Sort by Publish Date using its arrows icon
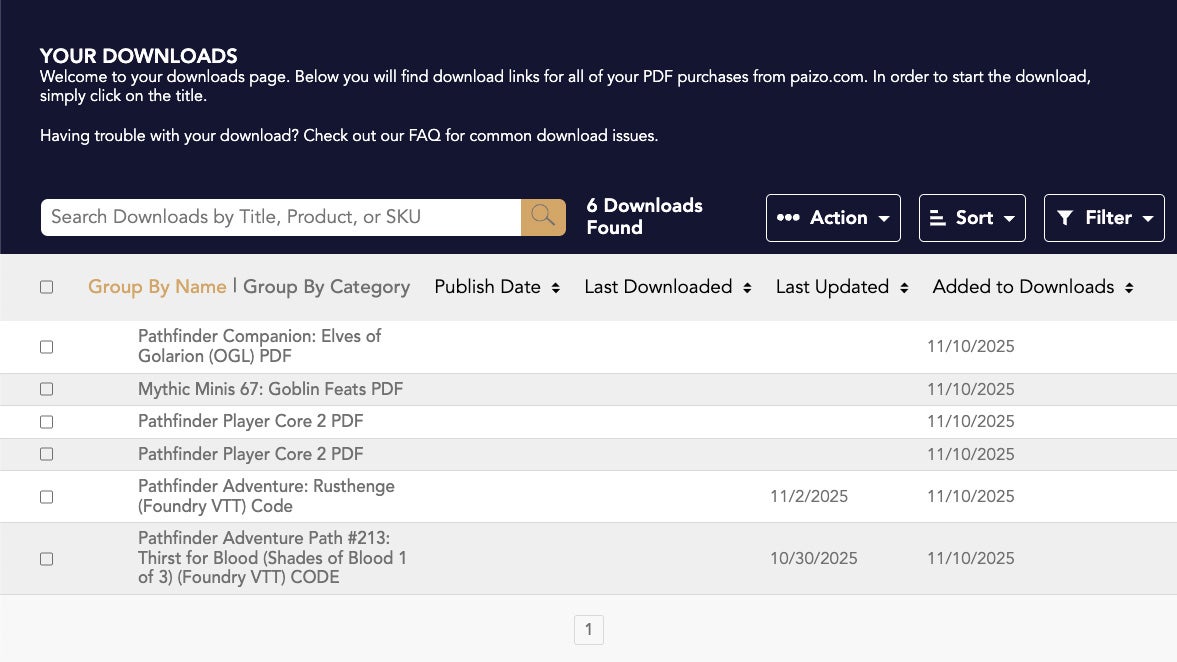The width and height of the screenshot is (1177, 662). coord(556,287)
